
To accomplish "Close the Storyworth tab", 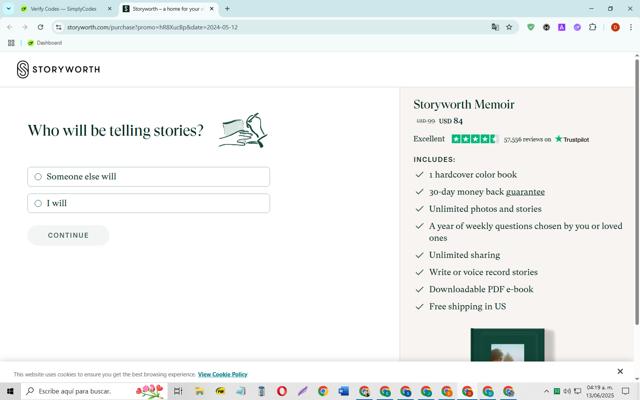I will (x=211, y=9).
